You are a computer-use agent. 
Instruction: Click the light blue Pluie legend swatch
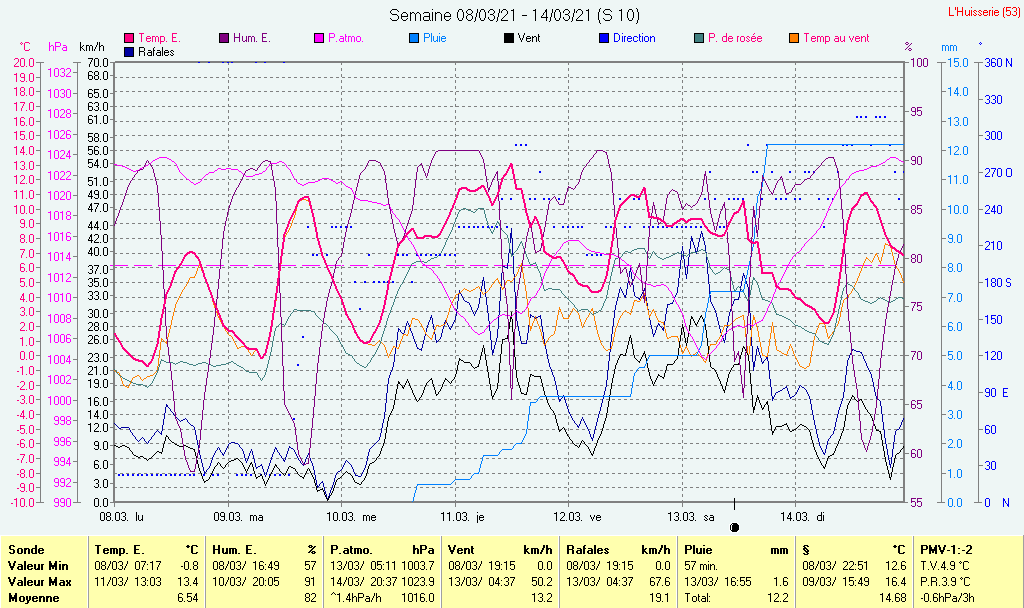pos(414,39)
